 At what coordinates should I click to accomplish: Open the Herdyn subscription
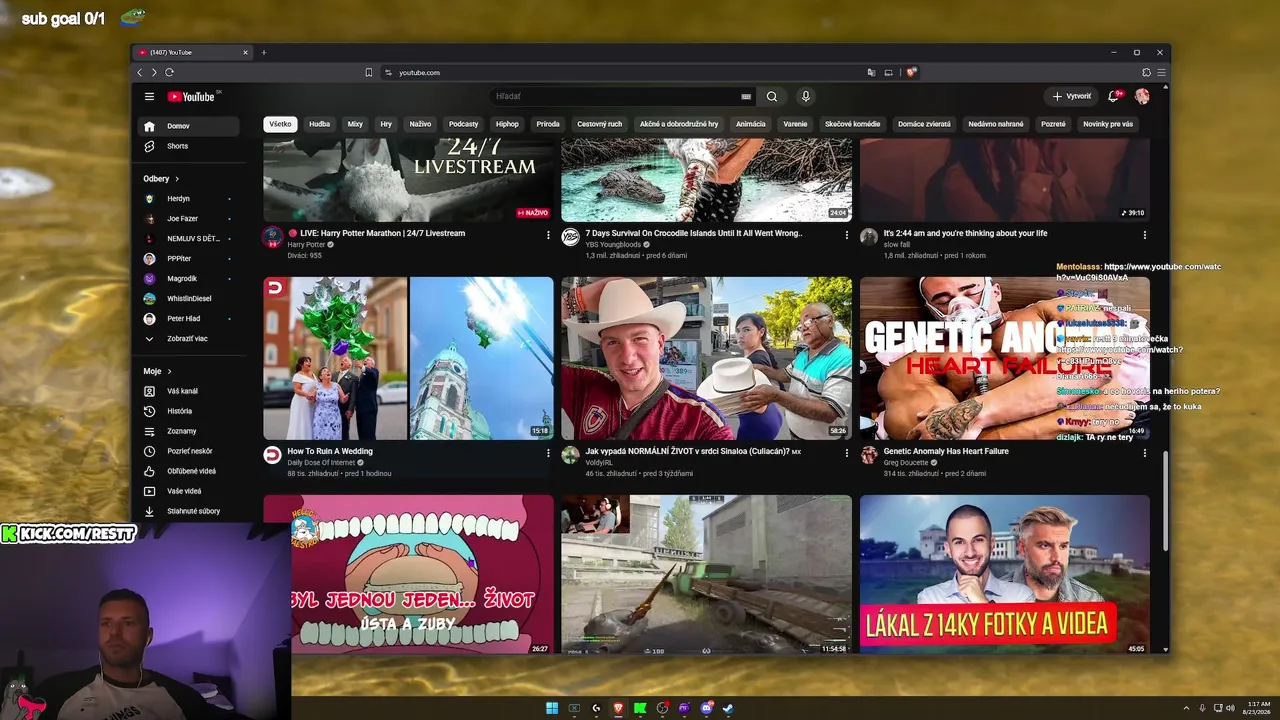(189, 199)
